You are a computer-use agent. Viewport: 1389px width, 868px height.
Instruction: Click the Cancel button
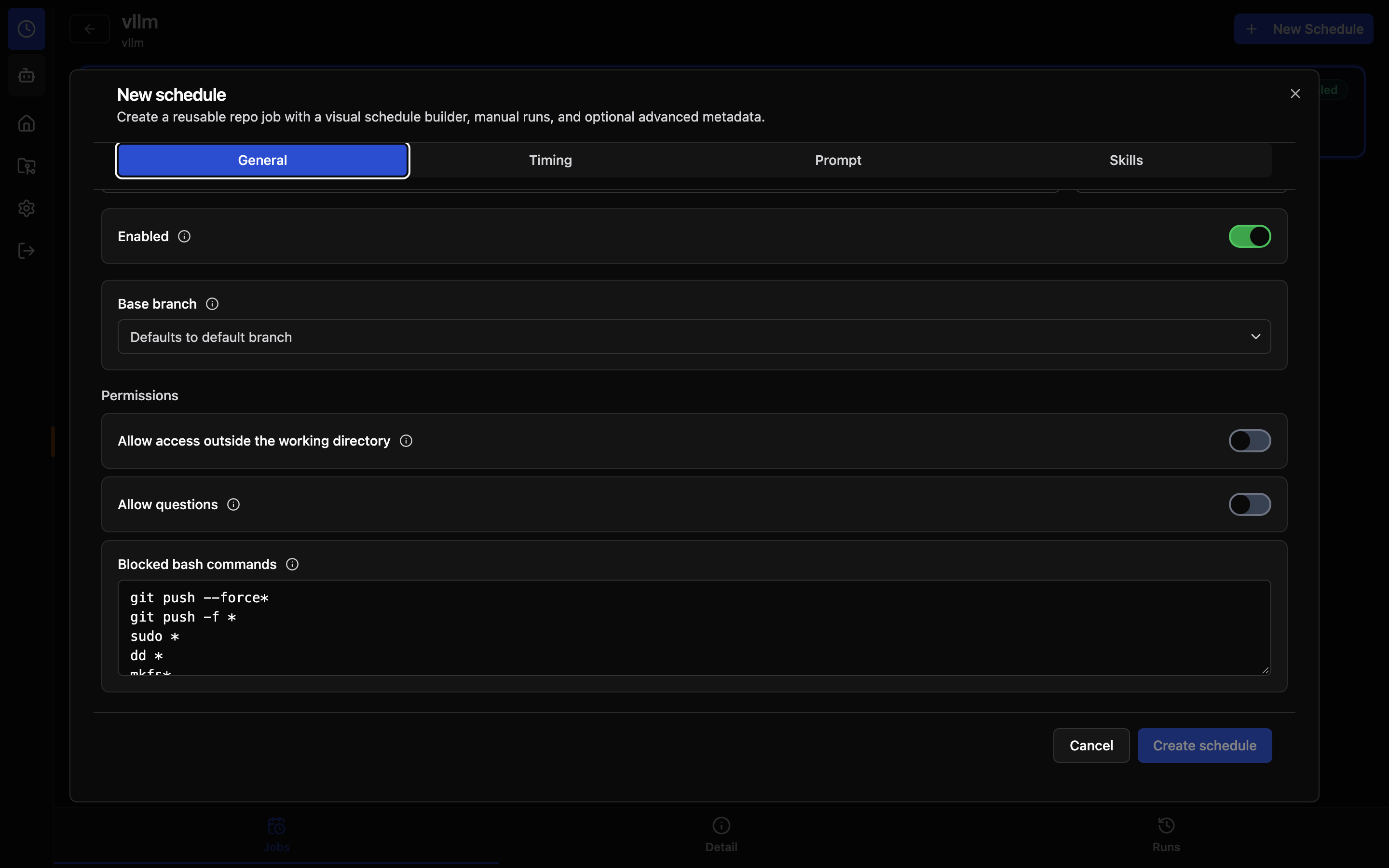(x=1091, y=746)
